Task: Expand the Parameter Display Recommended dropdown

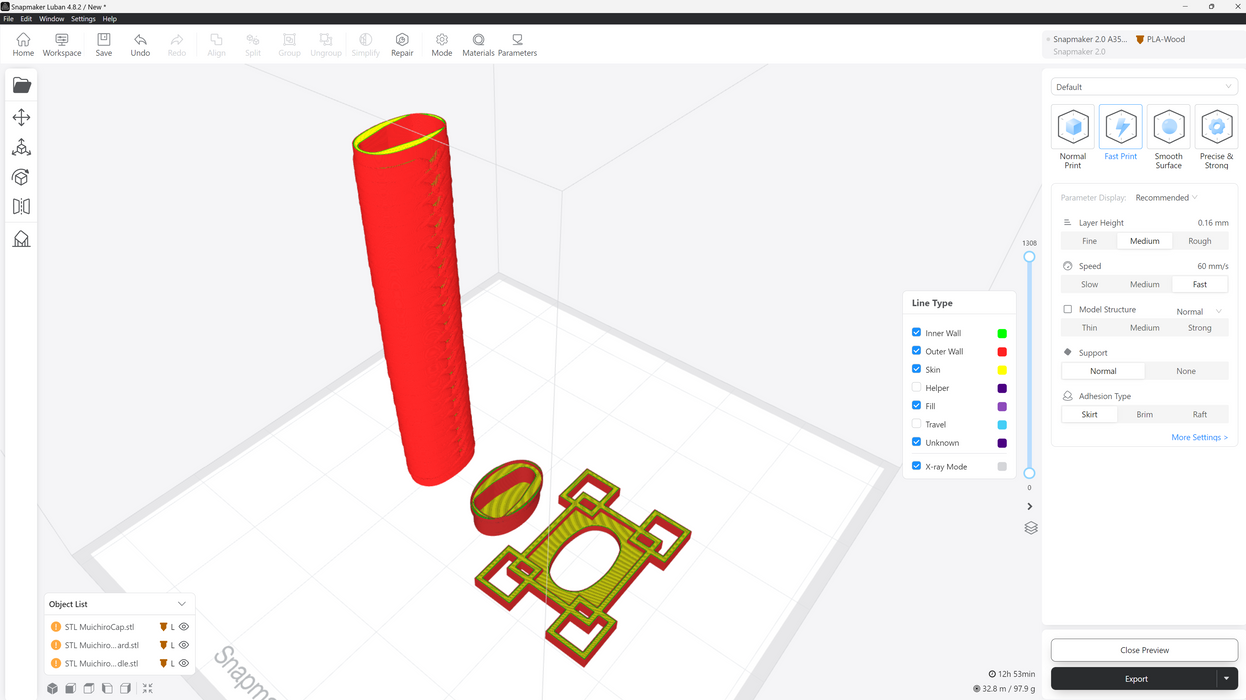Action: tap(1166, 198)
